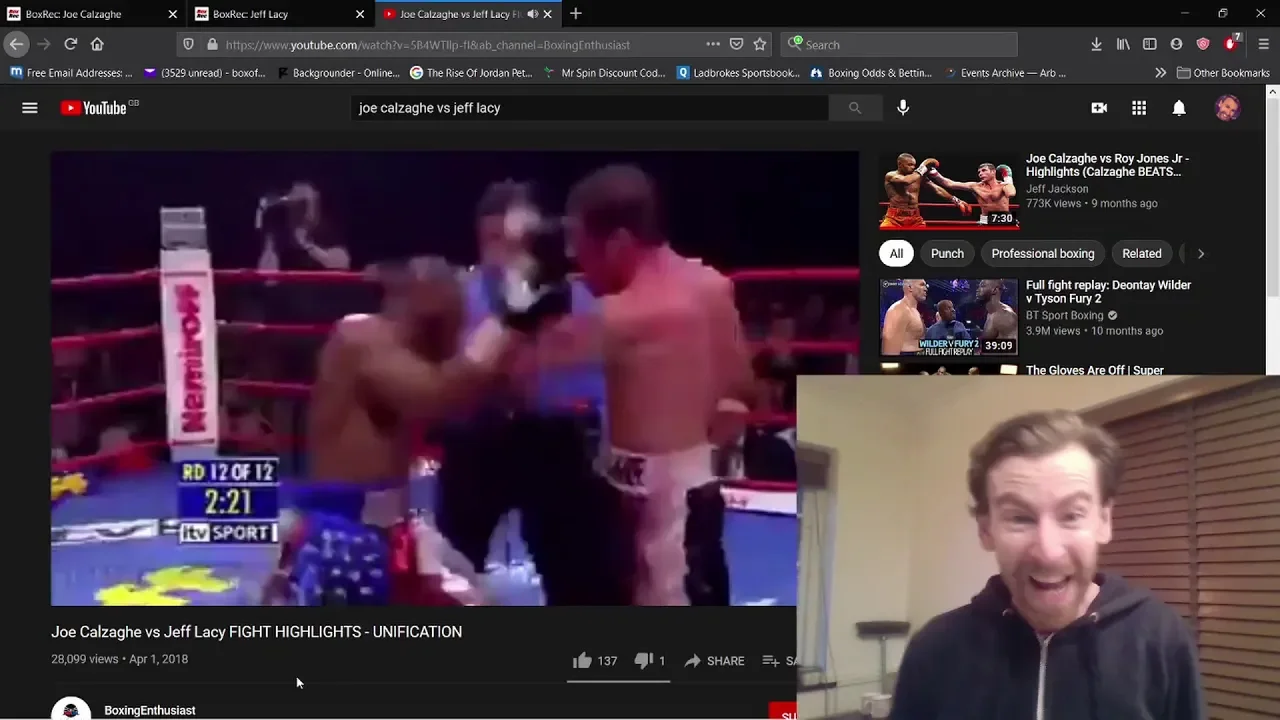Open Calzaghe vs Roy Jones Jr thumbnail

(949, 190)
